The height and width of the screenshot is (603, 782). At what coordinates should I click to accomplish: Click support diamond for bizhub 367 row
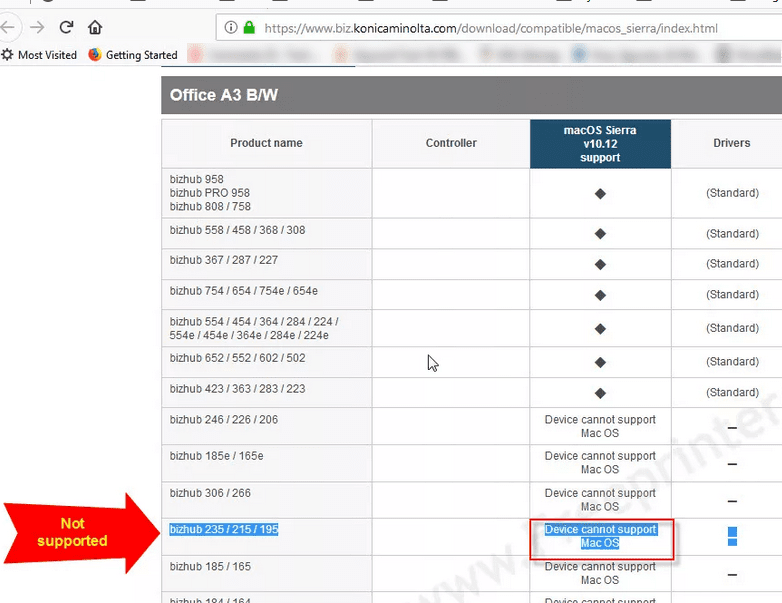tap(600, 264)
